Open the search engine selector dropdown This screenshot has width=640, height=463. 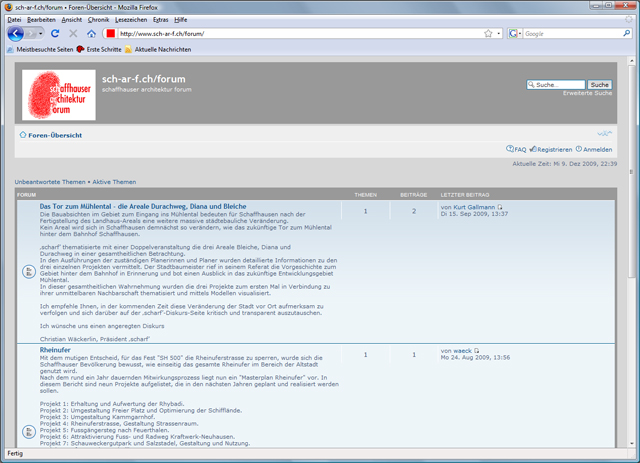pyautogui.click(x=516, y=34)
